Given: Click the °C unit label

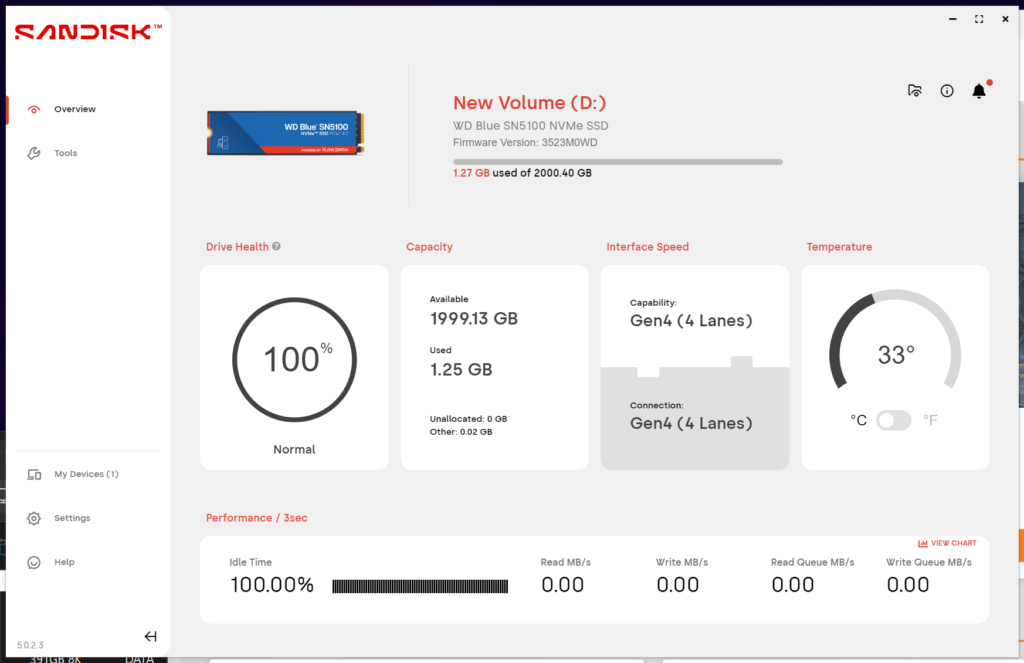Looking at the screenshot, I should click(x=858, y=420).
